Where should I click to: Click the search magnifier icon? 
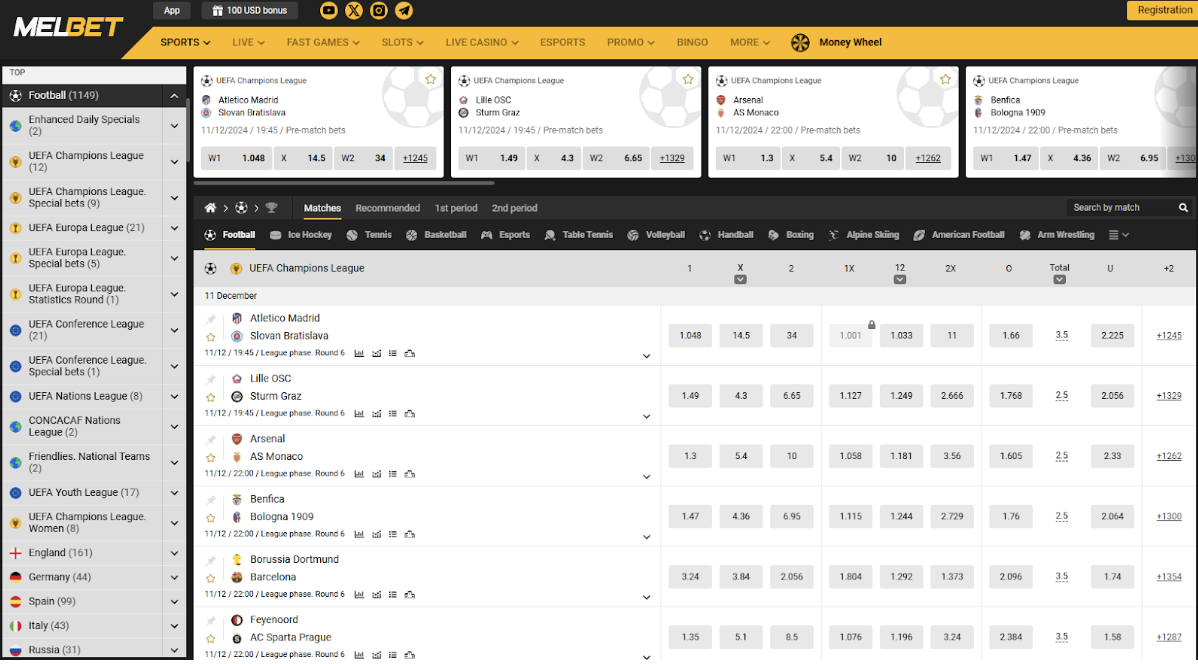[1183, 208]
